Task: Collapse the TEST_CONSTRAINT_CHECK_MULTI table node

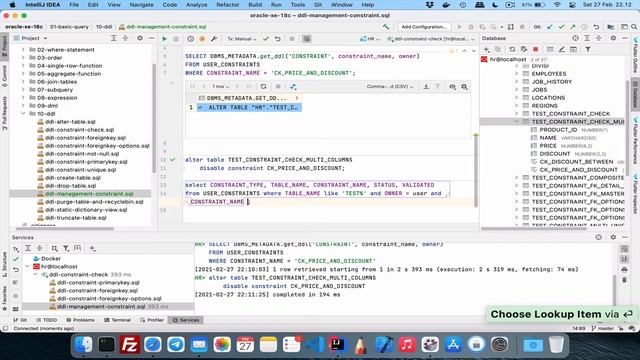Action: pyautogui.click(x=517, y=122)
